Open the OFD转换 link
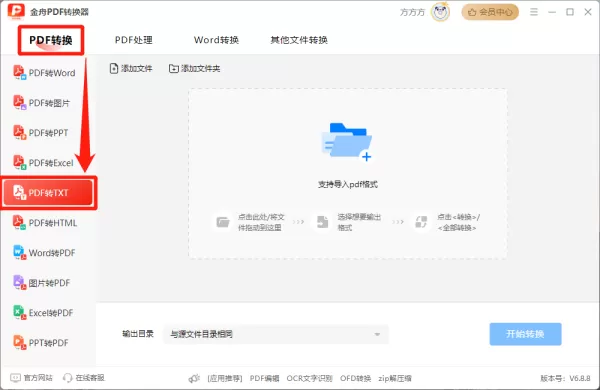The width and height of the screenshot is (600, 390). coord(355,379)
